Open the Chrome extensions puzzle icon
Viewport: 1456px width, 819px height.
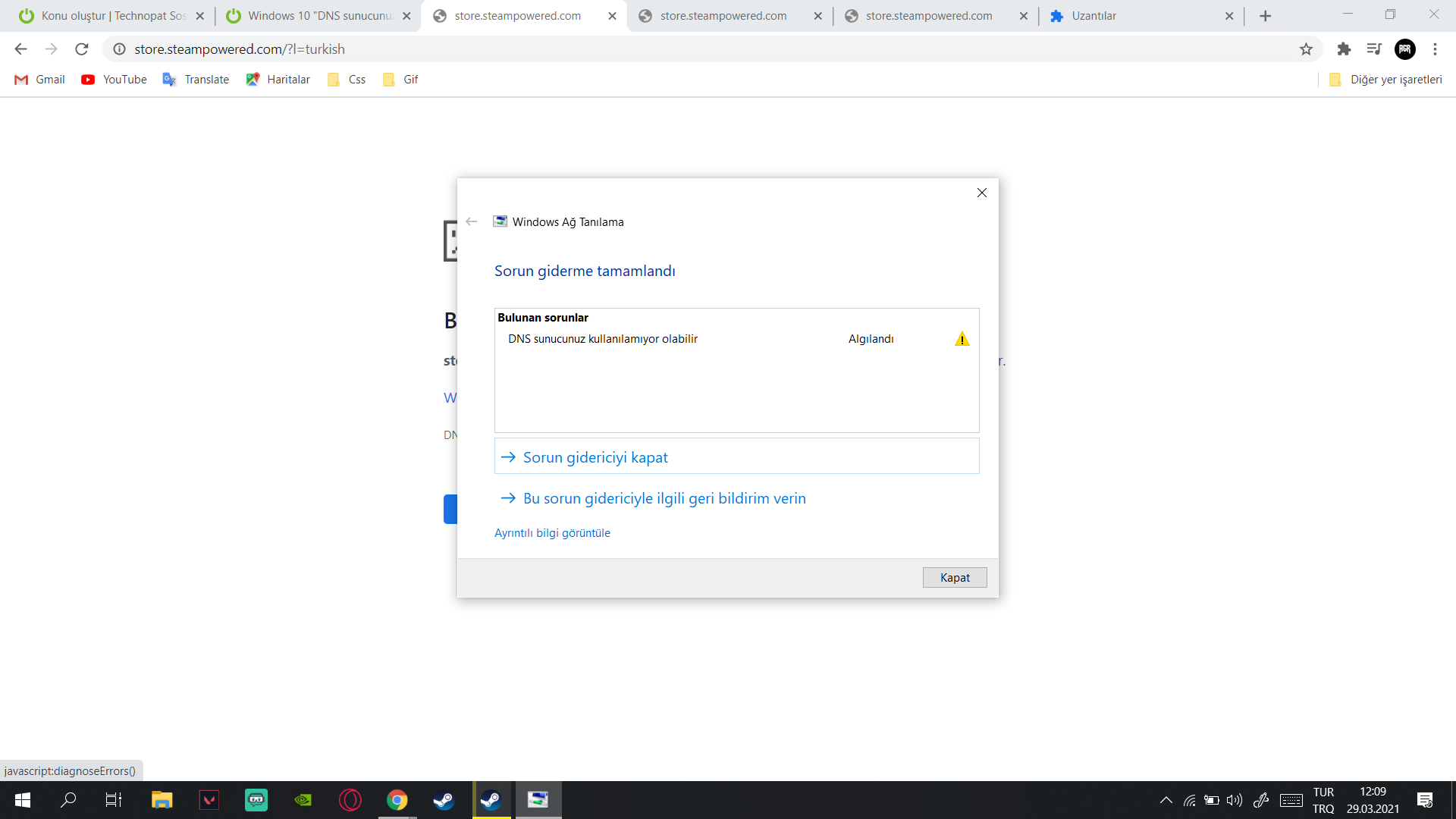click(1344, 49)
